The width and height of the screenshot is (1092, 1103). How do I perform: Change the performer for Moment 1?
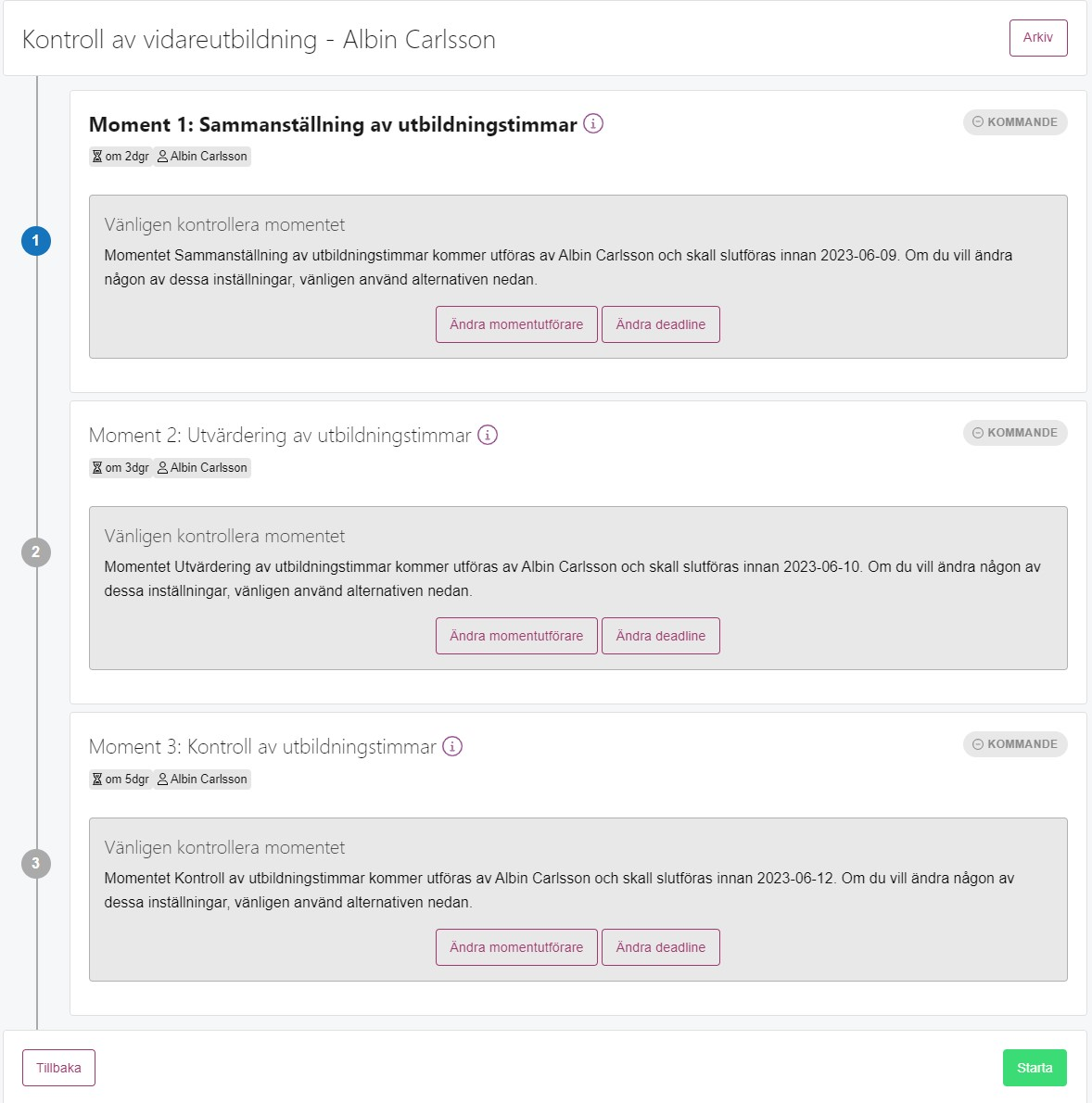tap(516, 324)
